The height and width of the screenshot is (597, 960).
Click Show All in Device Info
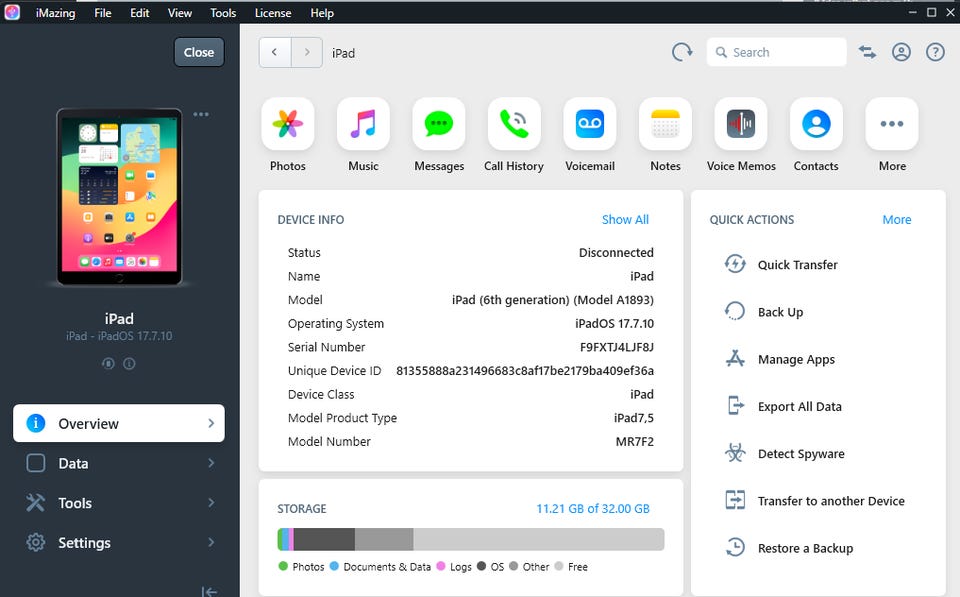(625, 219)
